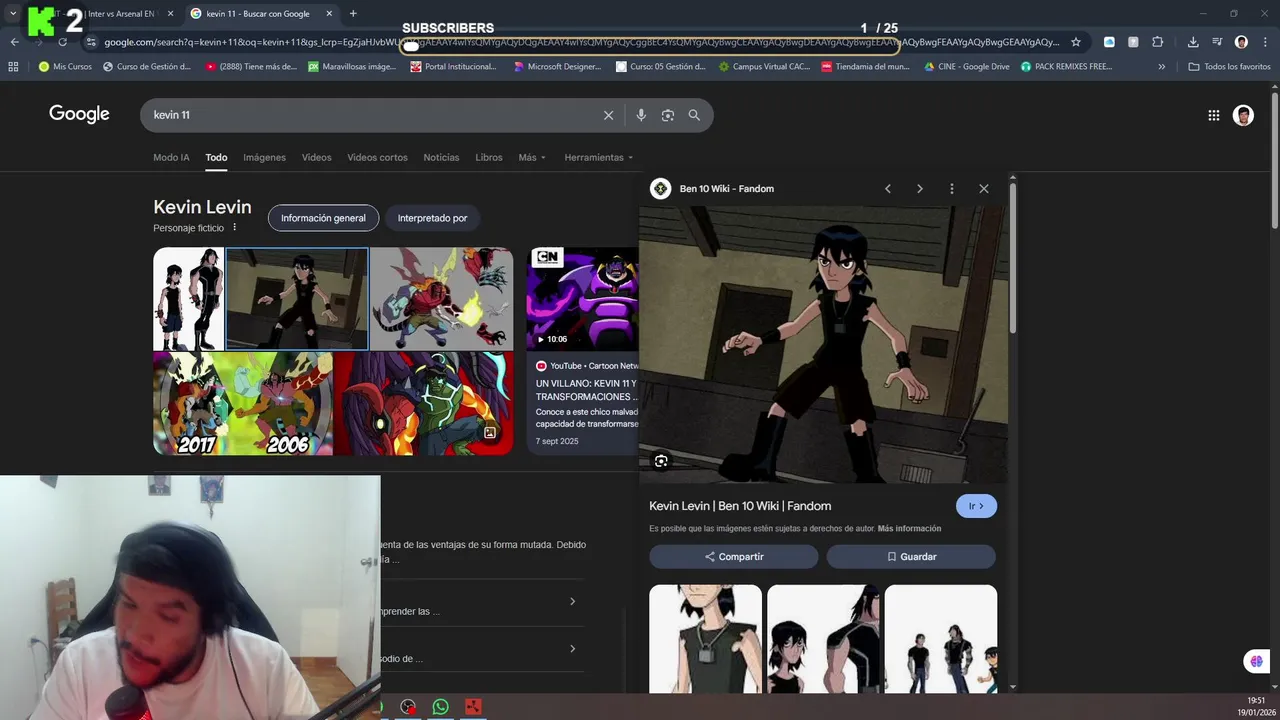Open the Google apps grid
1280x720 pixels.
(x=1214, y=115)
